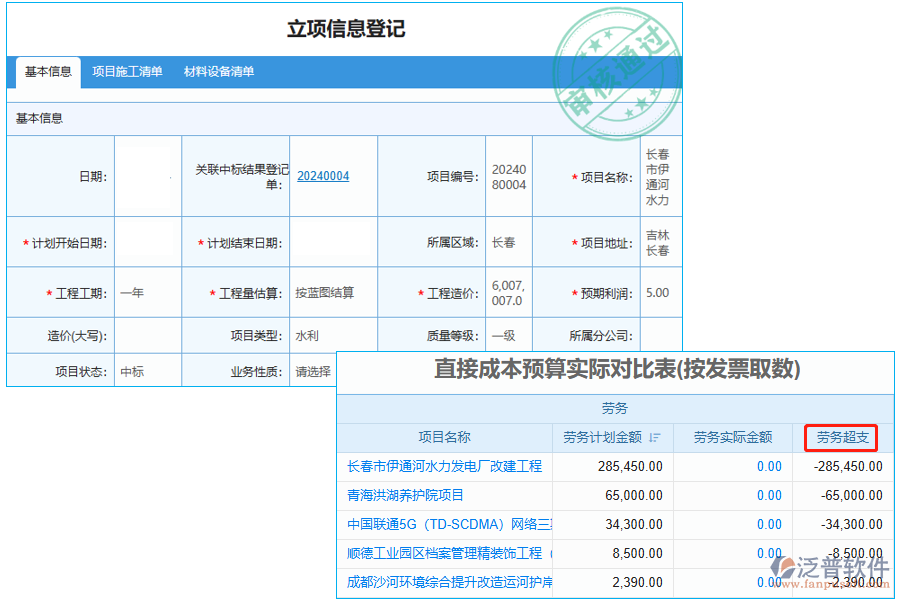Open the 业务性质 请选择 dropdown
The width and height of the screenshot is (900, 600).
click(313, 371)
